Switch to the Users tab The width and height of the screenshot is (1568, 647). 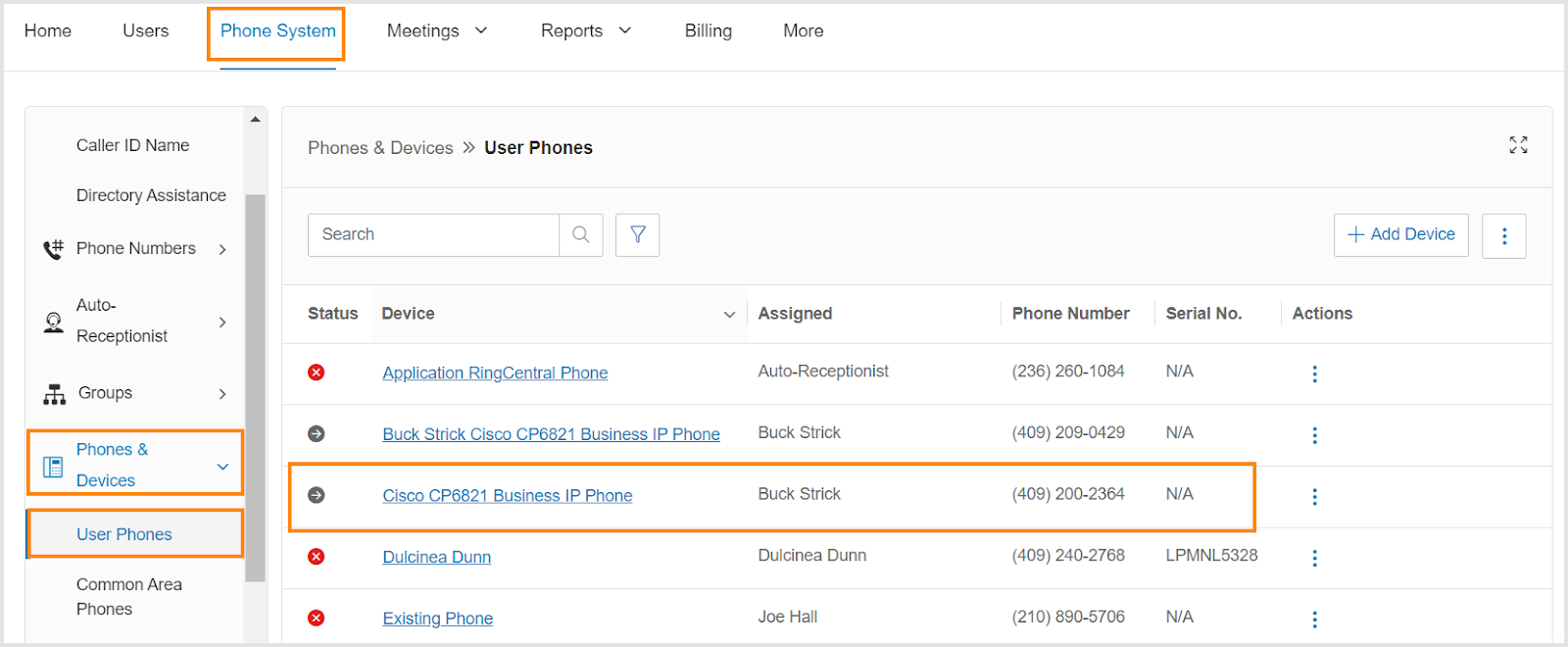[x=145, y=31]
